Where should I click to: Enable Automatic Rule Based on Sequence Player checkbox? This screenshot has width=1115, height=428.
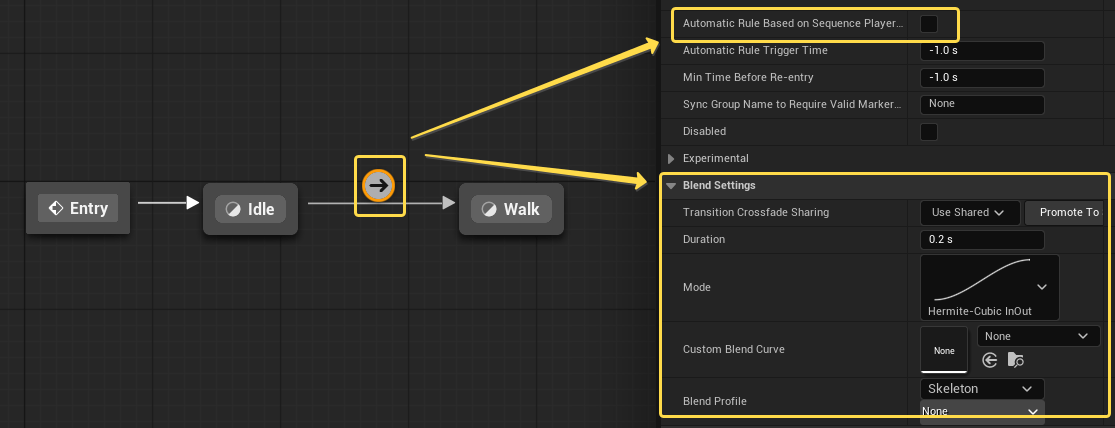[928, 23]
